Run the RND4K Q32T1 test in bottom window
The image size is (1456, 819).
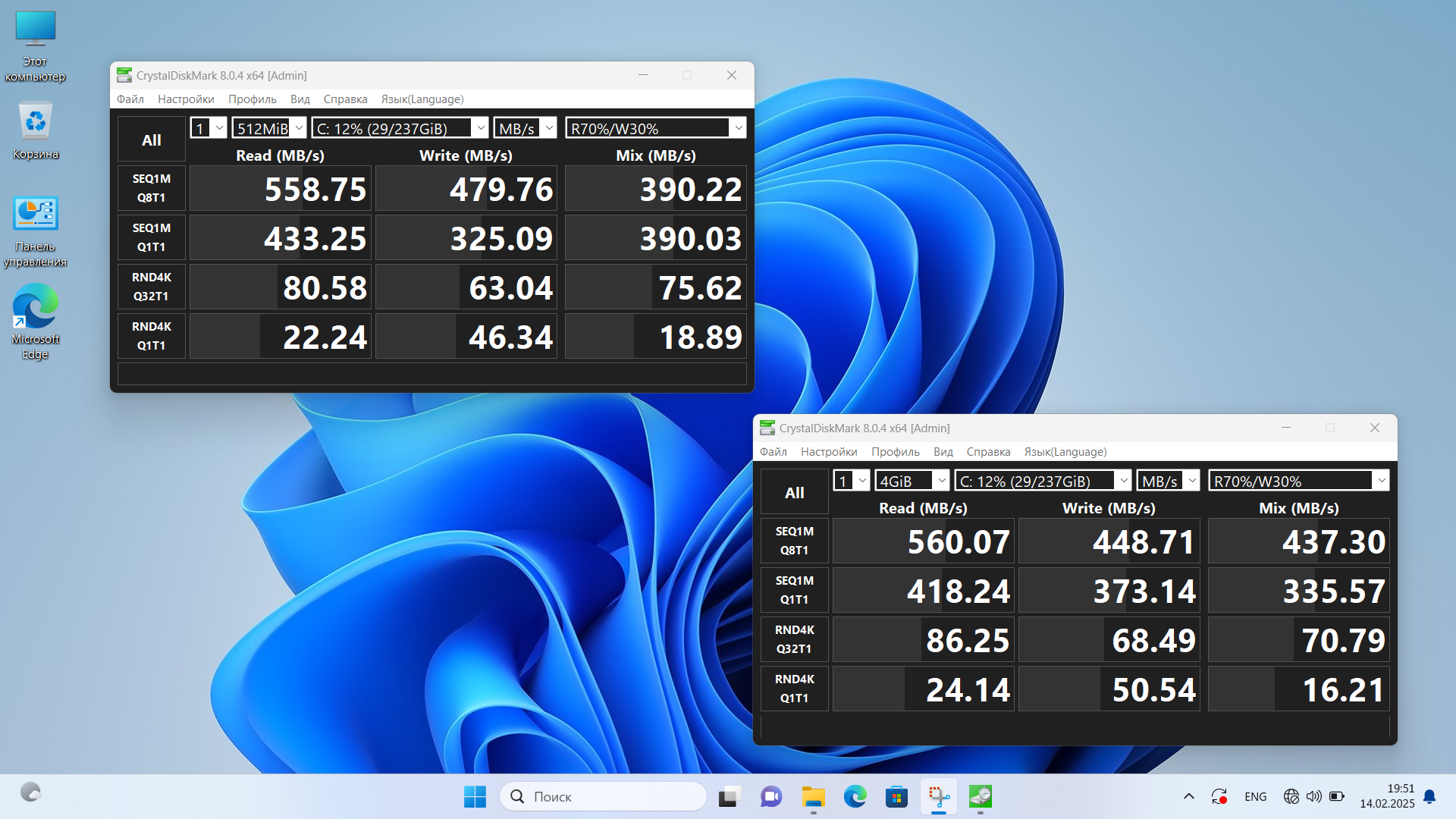click(x=794, y=639)
